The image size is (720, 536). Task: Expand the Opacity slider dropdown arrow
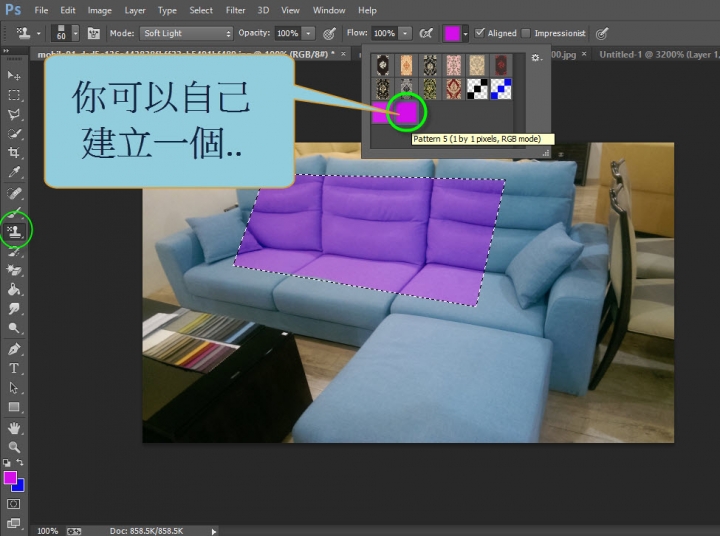(308, 33)
